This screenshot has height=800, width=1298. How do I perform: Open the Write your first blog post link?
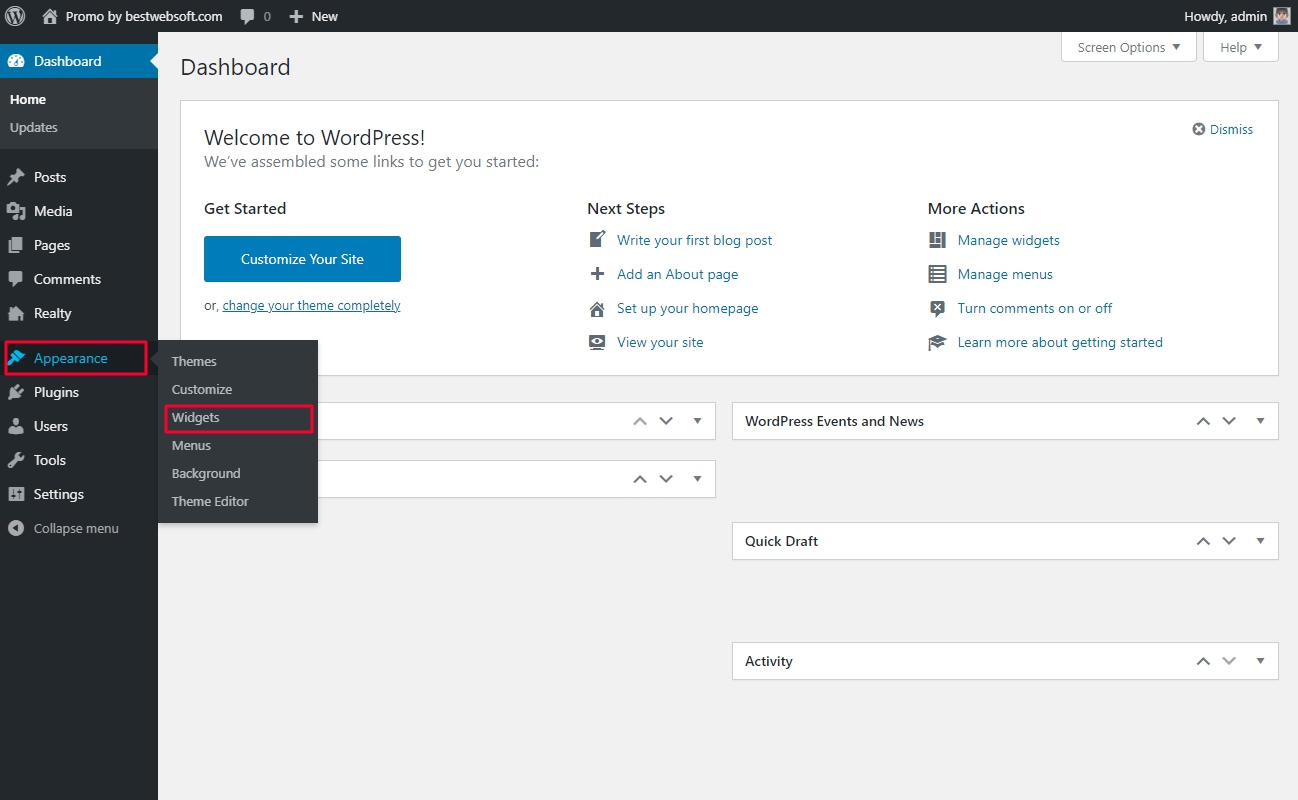694,240
